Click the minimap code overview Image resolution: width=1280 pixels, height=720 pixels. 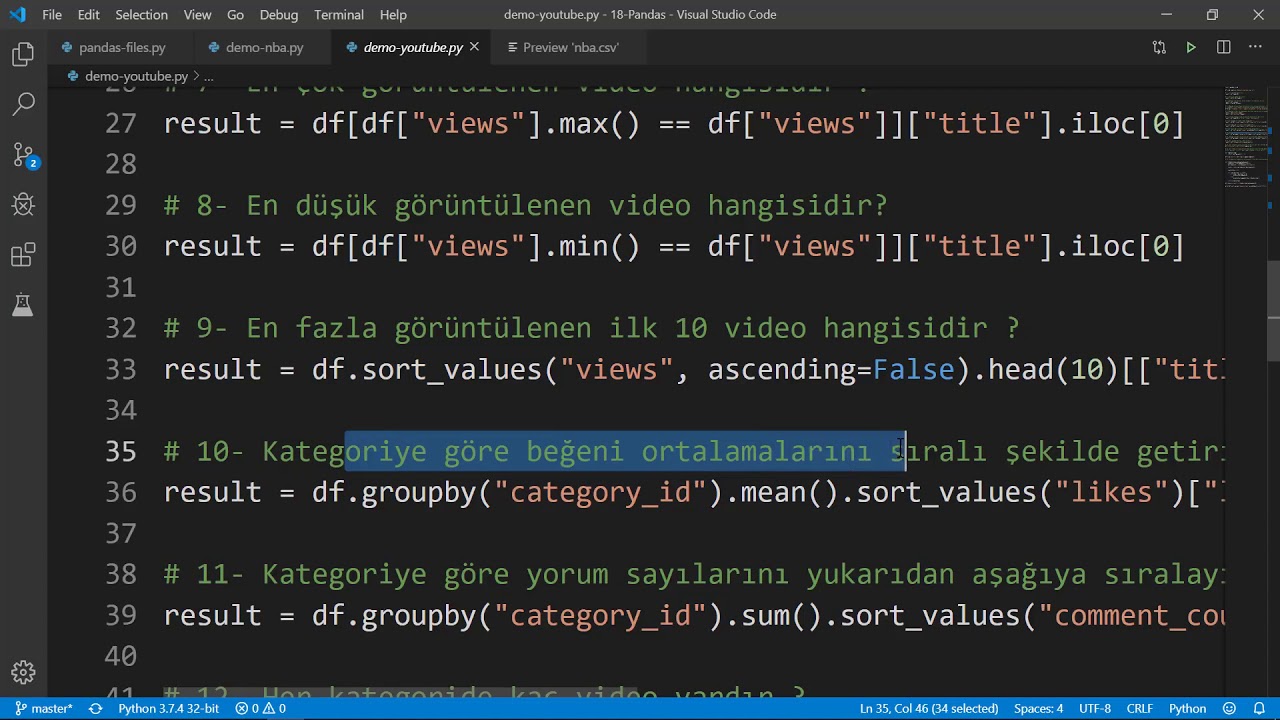(1244, 137)
